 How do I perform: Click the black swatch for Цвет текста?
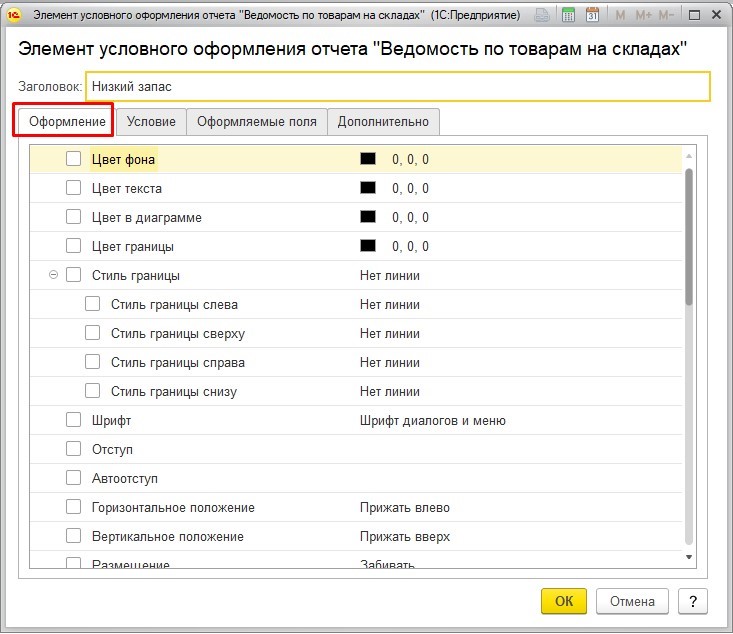pos(368,188)
